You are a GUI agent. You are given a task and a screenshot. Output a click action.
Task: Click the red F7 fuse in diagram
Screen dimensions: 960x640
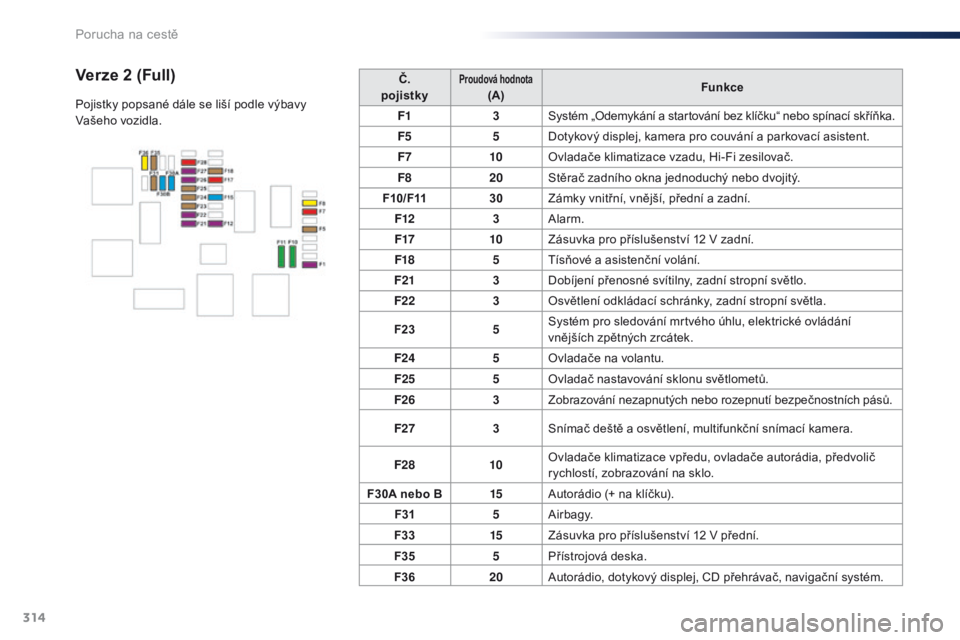(310, 212)
